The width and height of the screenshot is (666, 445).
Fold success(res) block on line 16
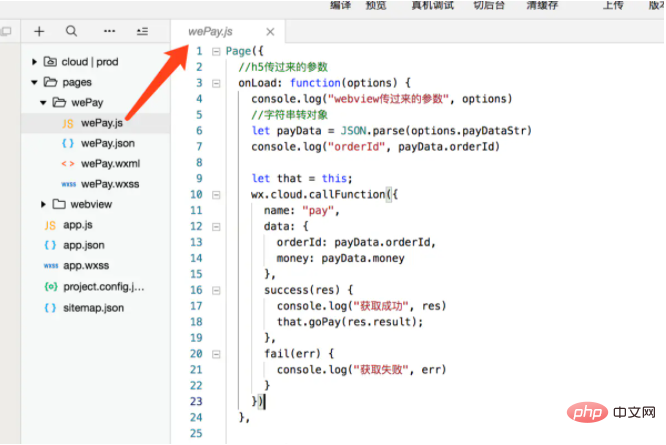click(216, 290)
